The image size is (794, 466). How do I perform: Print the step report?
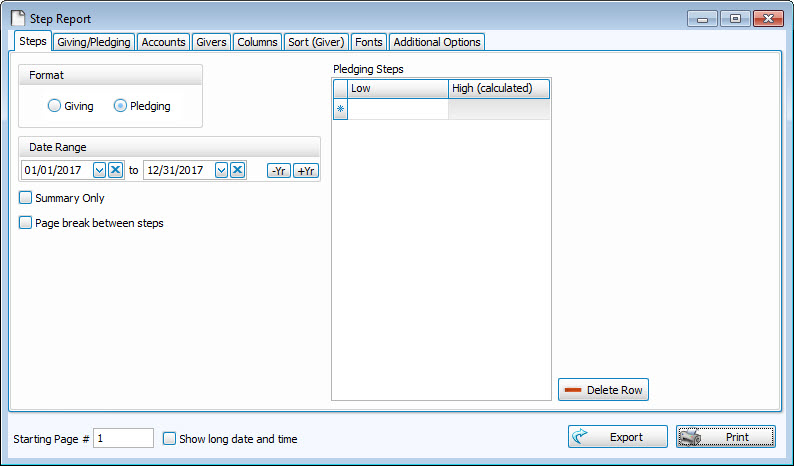pyautogui.click(x=727, y=437)
